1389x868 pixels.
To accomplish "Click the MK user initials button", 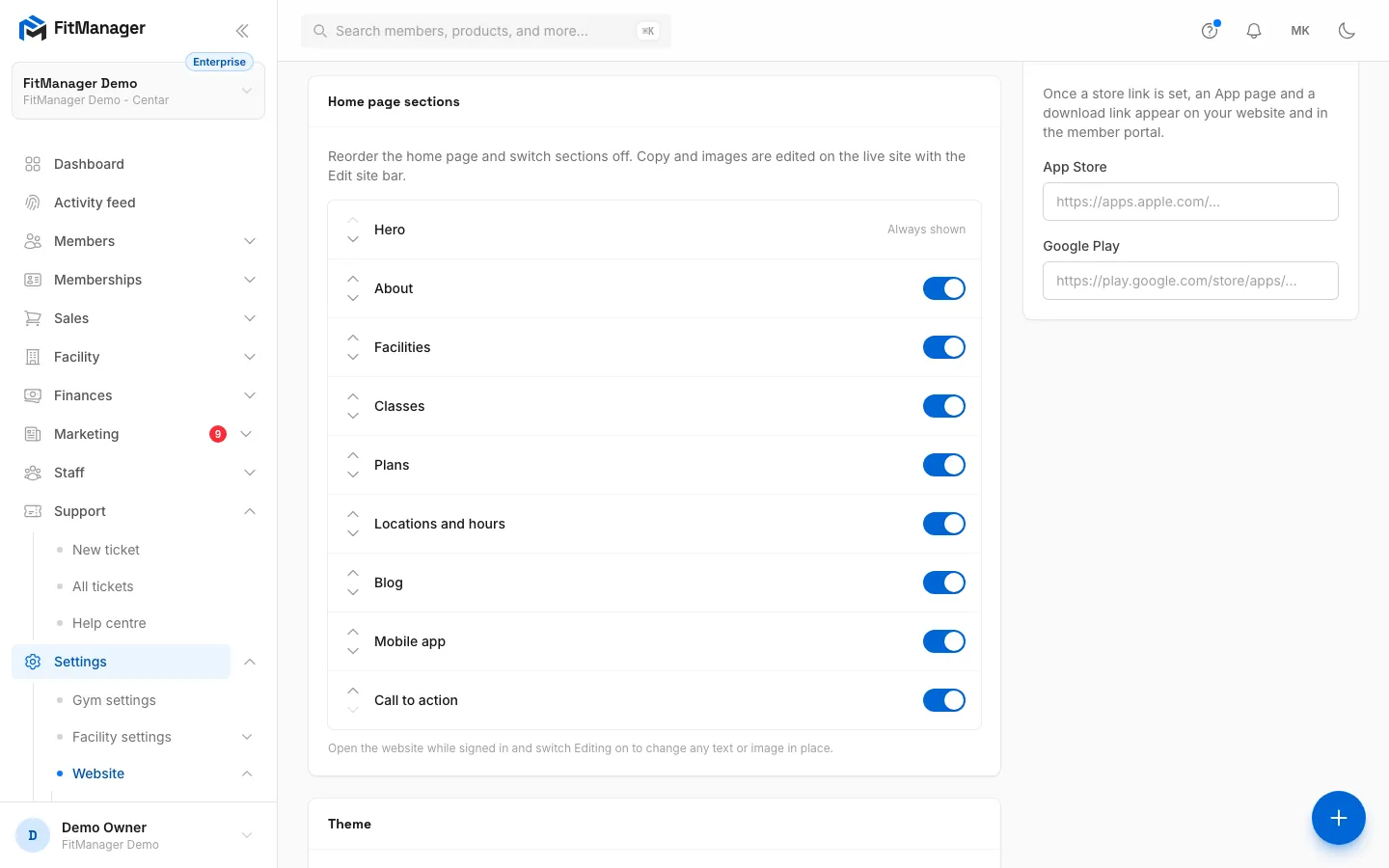I will pos(1300,31).
